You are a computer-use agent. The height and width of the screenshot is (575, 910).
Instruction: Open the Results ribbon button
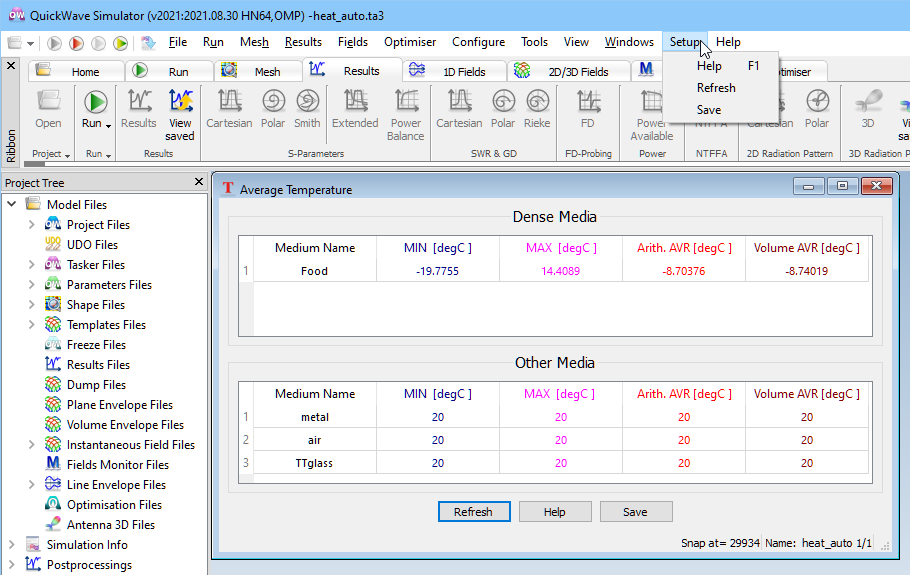(139, 109)
